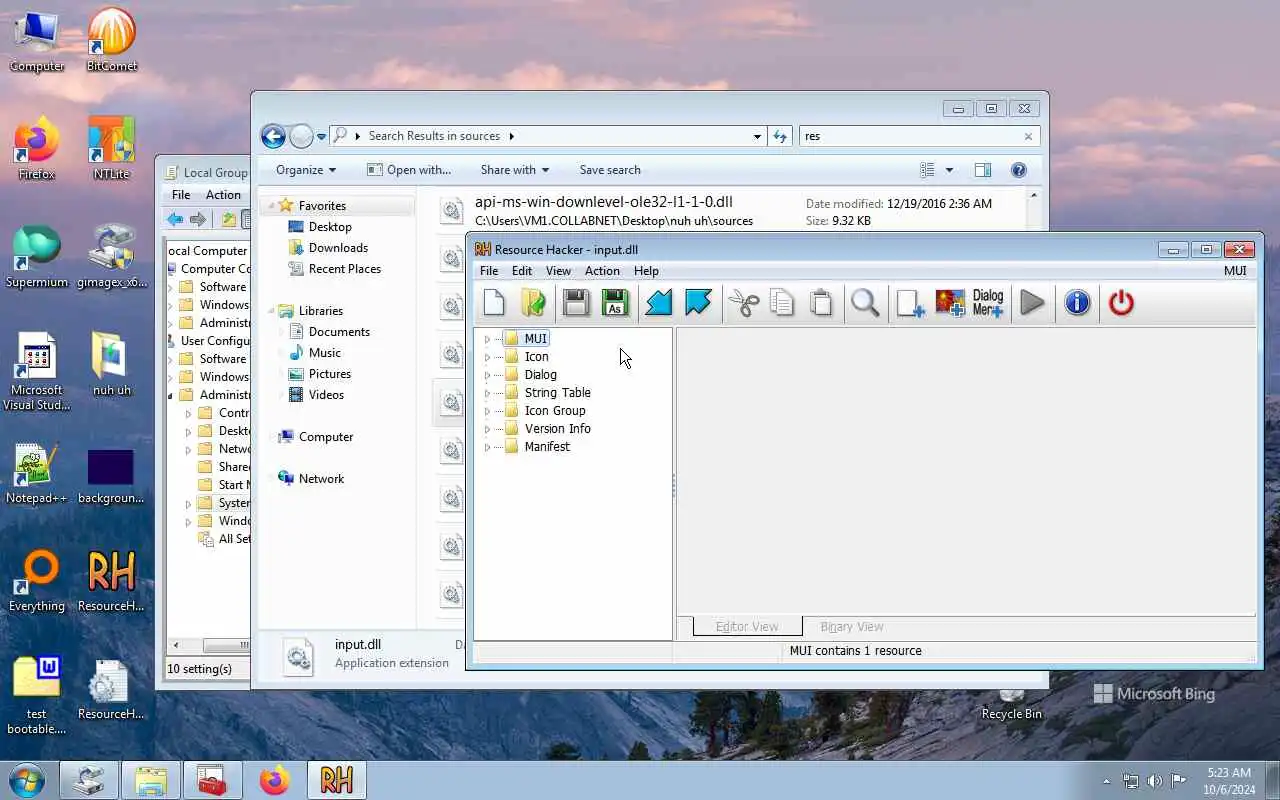Open a file with Resource Hacker's folder icon
Viewport: 1280px width, 800px height.
tap(534, 303)
